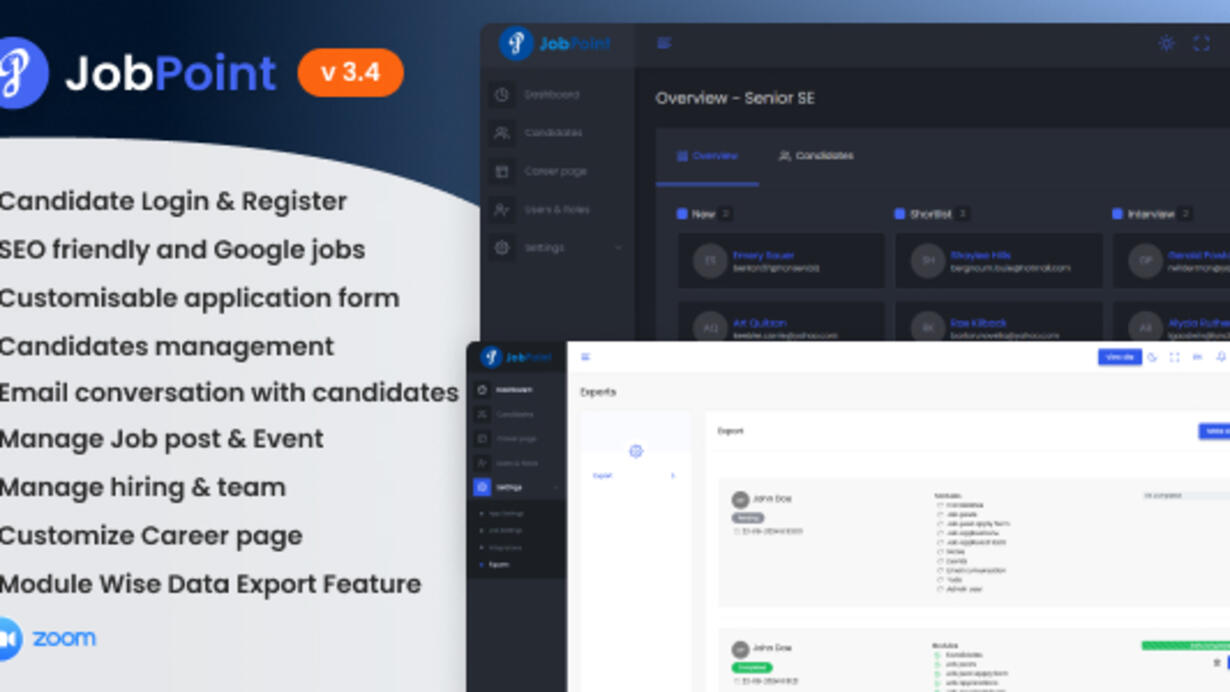Open Users & Roles icon in dark sidebar
The width and height of the screenshot is (1230, 692).
(502, 209)
